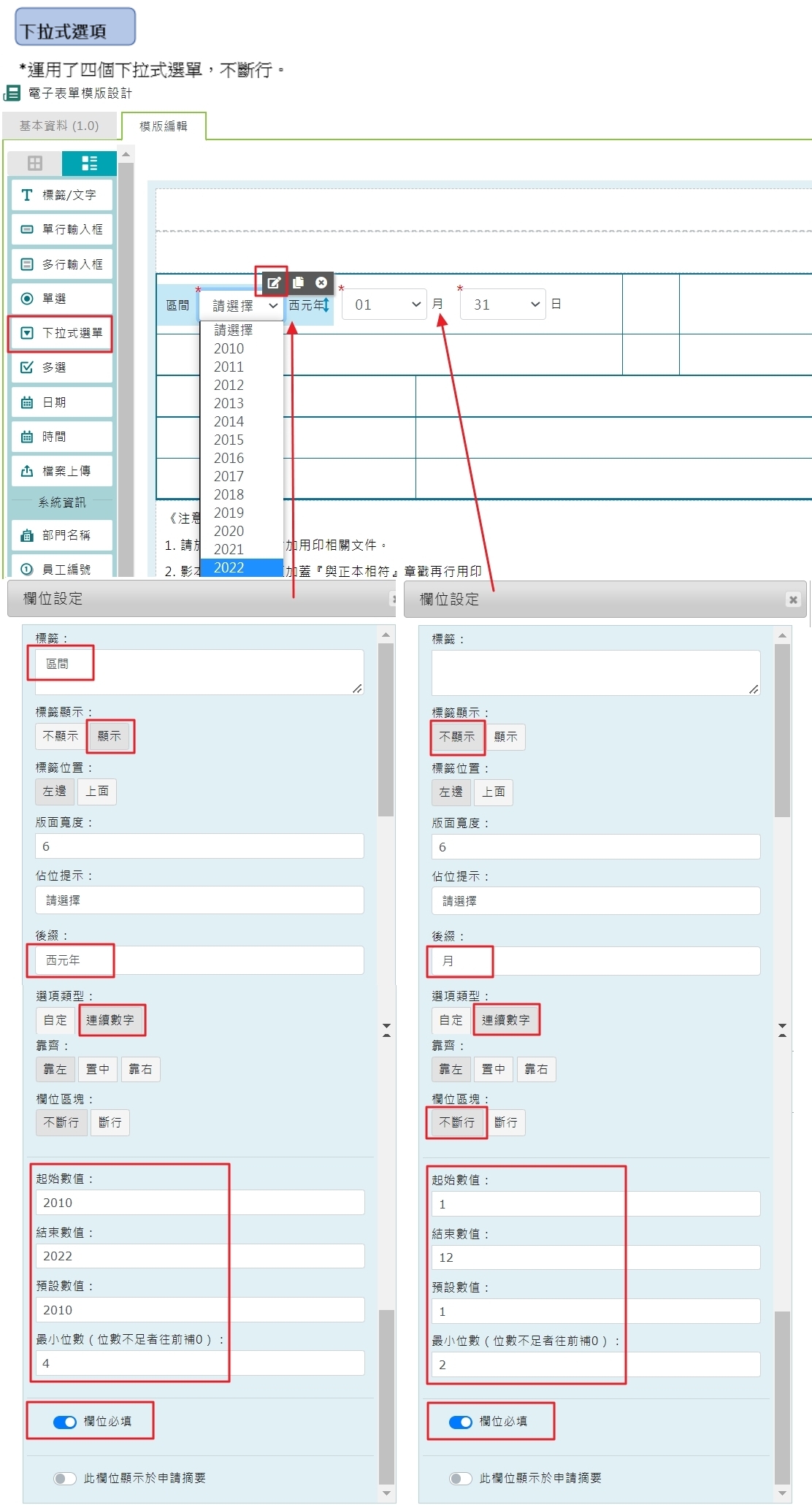Click left settings panel scroll down arrow
812x1505 pixels.
pos(386,1493)
